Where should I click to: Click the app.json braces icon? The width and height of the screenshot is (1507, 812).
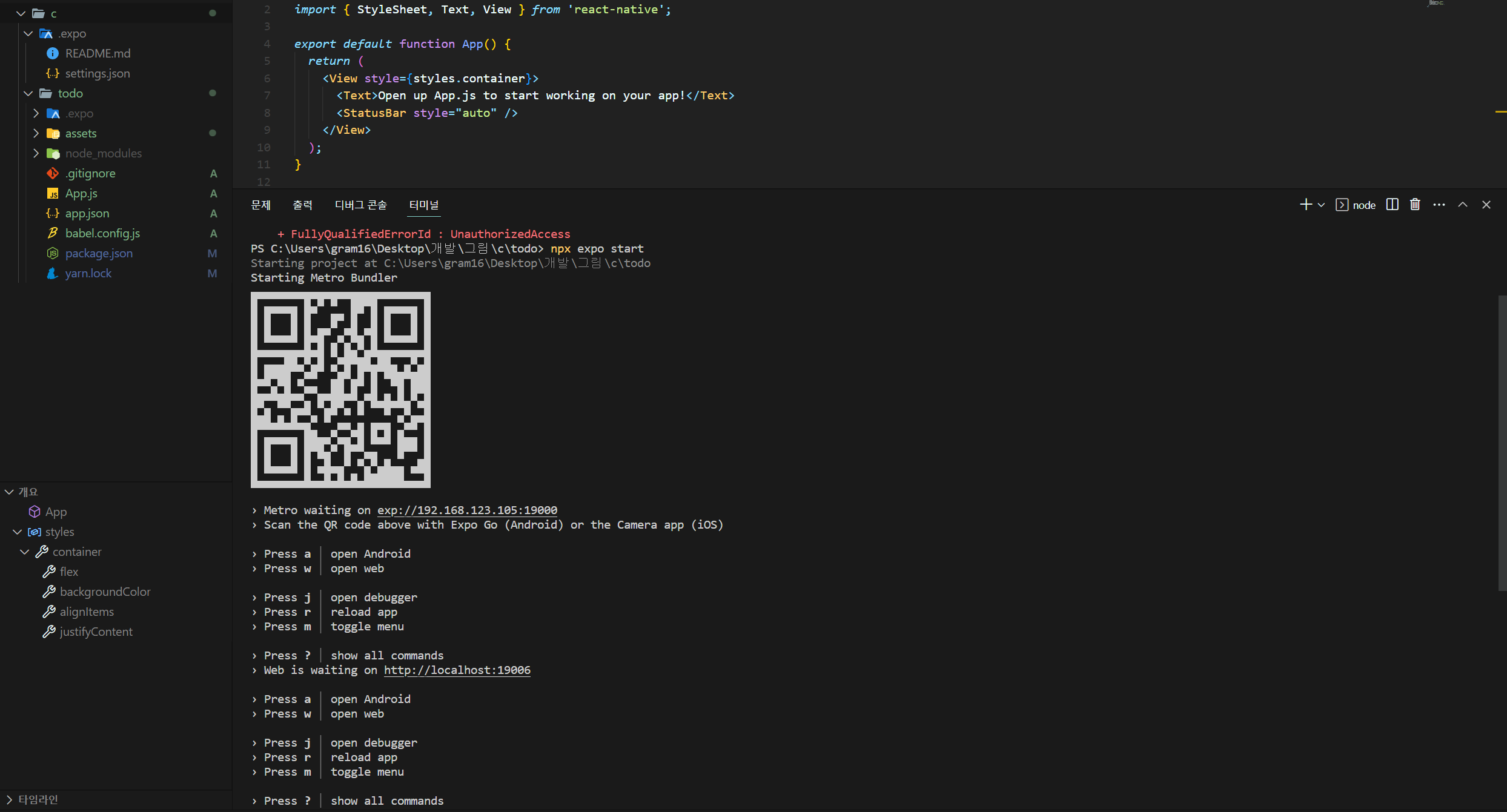click(53, 213)
